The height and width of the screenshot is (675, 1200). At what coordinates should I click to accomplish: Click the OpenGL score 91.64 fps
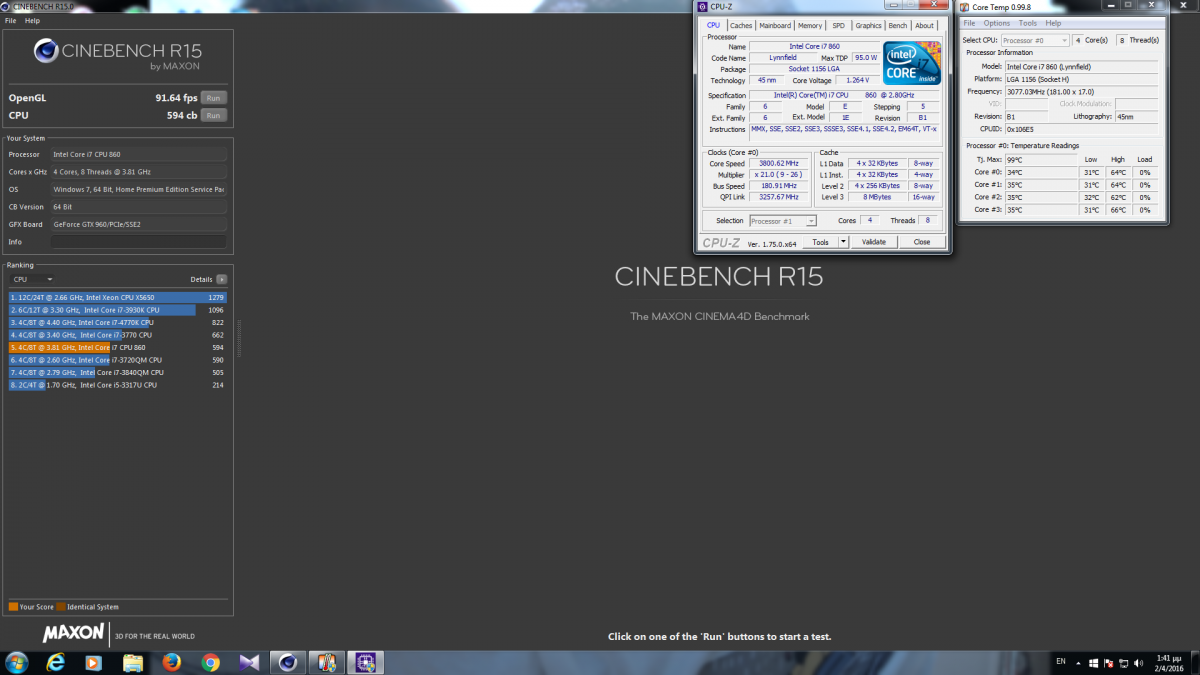click(x=176, y=98)
